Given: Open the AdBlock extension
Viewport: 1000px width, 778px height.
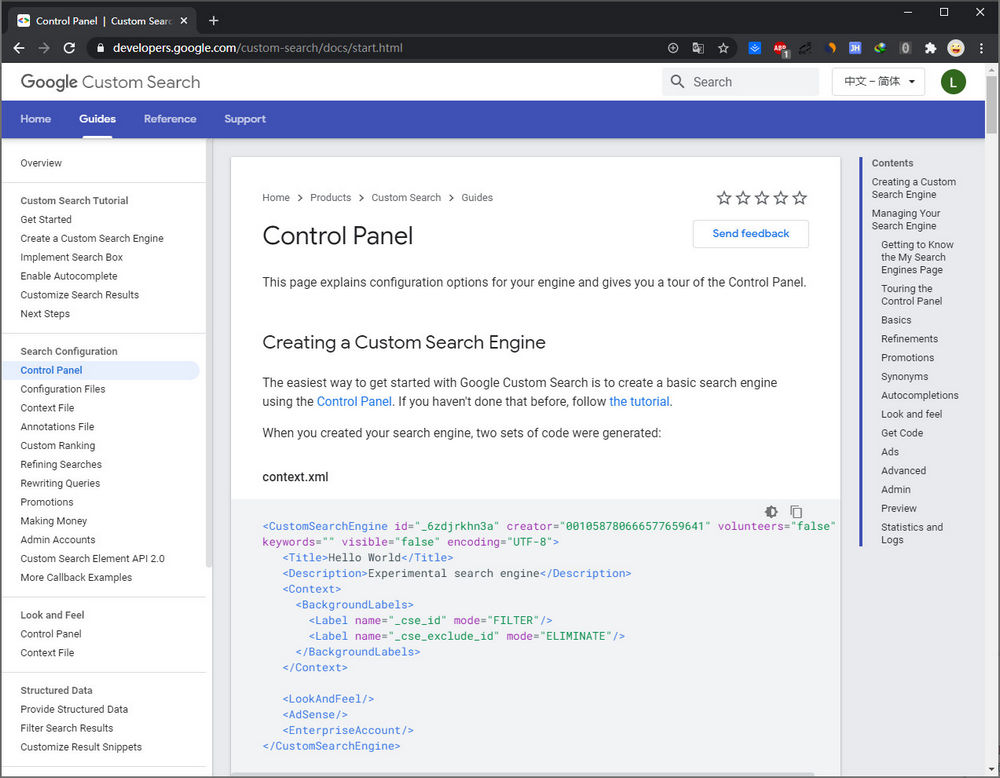Looking at the screenshot, I should tap(780, 48).
